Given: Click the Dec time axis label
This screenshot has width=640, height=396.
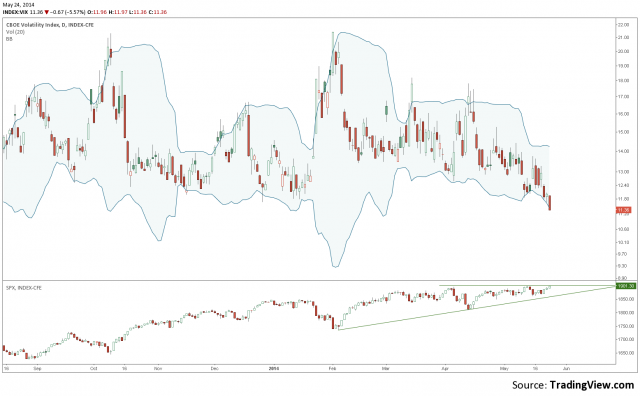Looking at the screenshot, I should [215, 368].
